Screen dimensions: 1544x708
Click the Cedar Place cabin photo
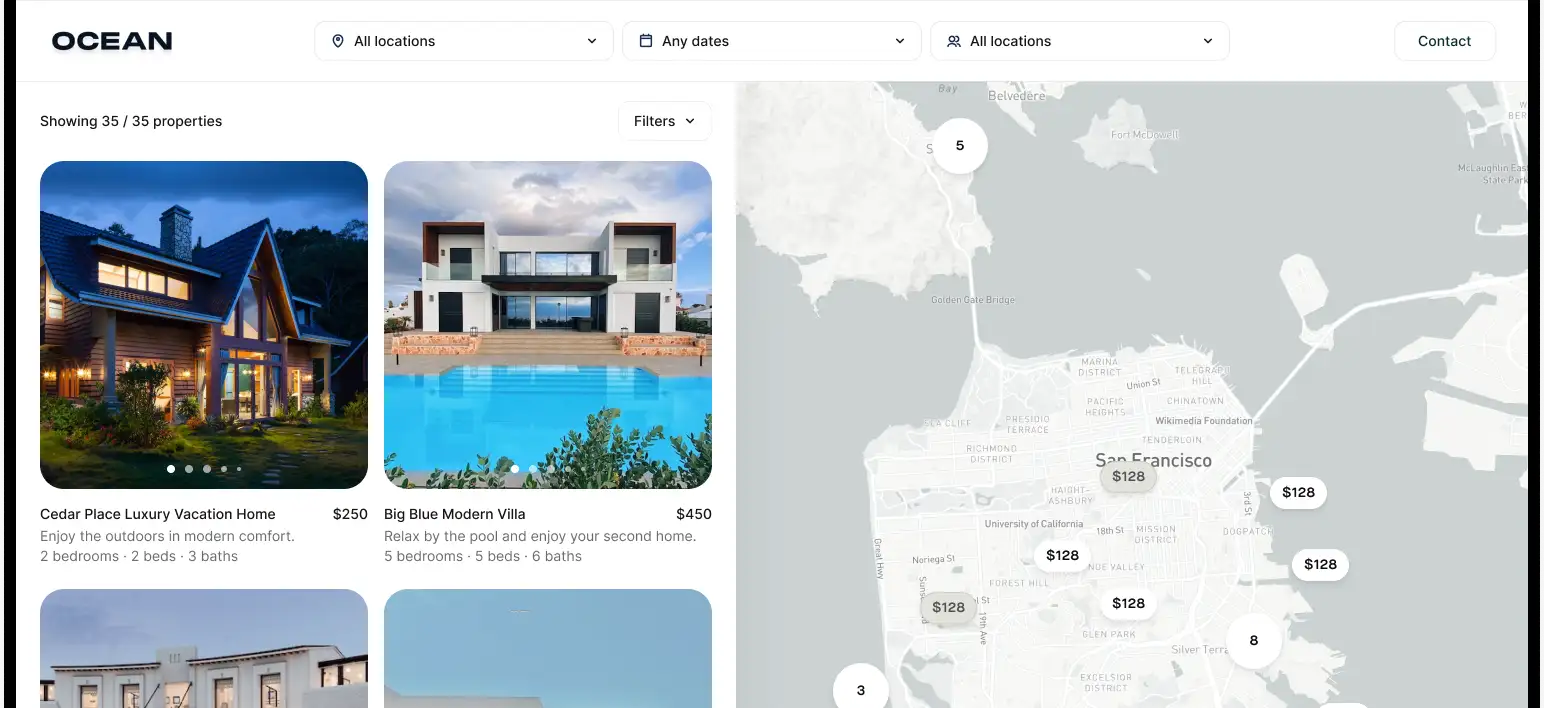[204, 325]
